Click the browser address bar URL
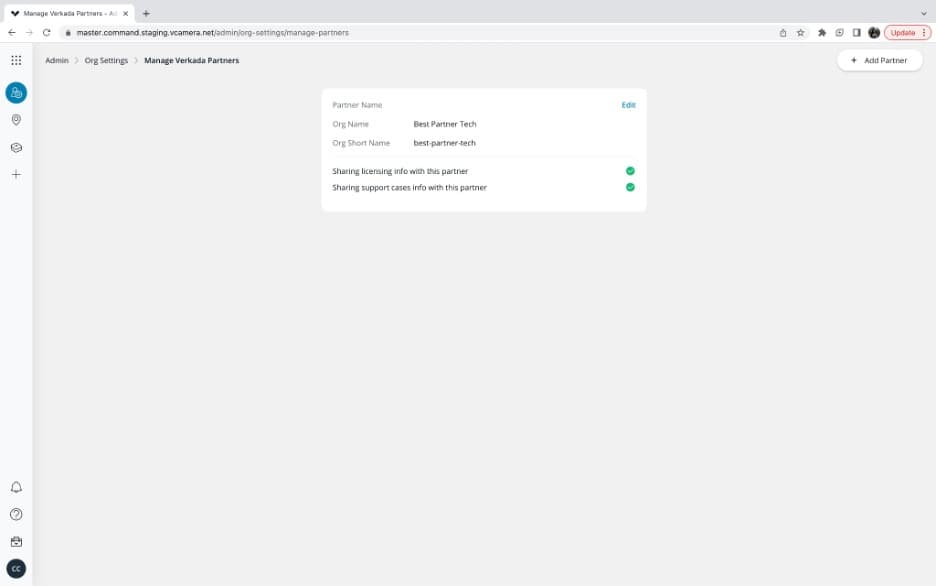 point(213,33)
